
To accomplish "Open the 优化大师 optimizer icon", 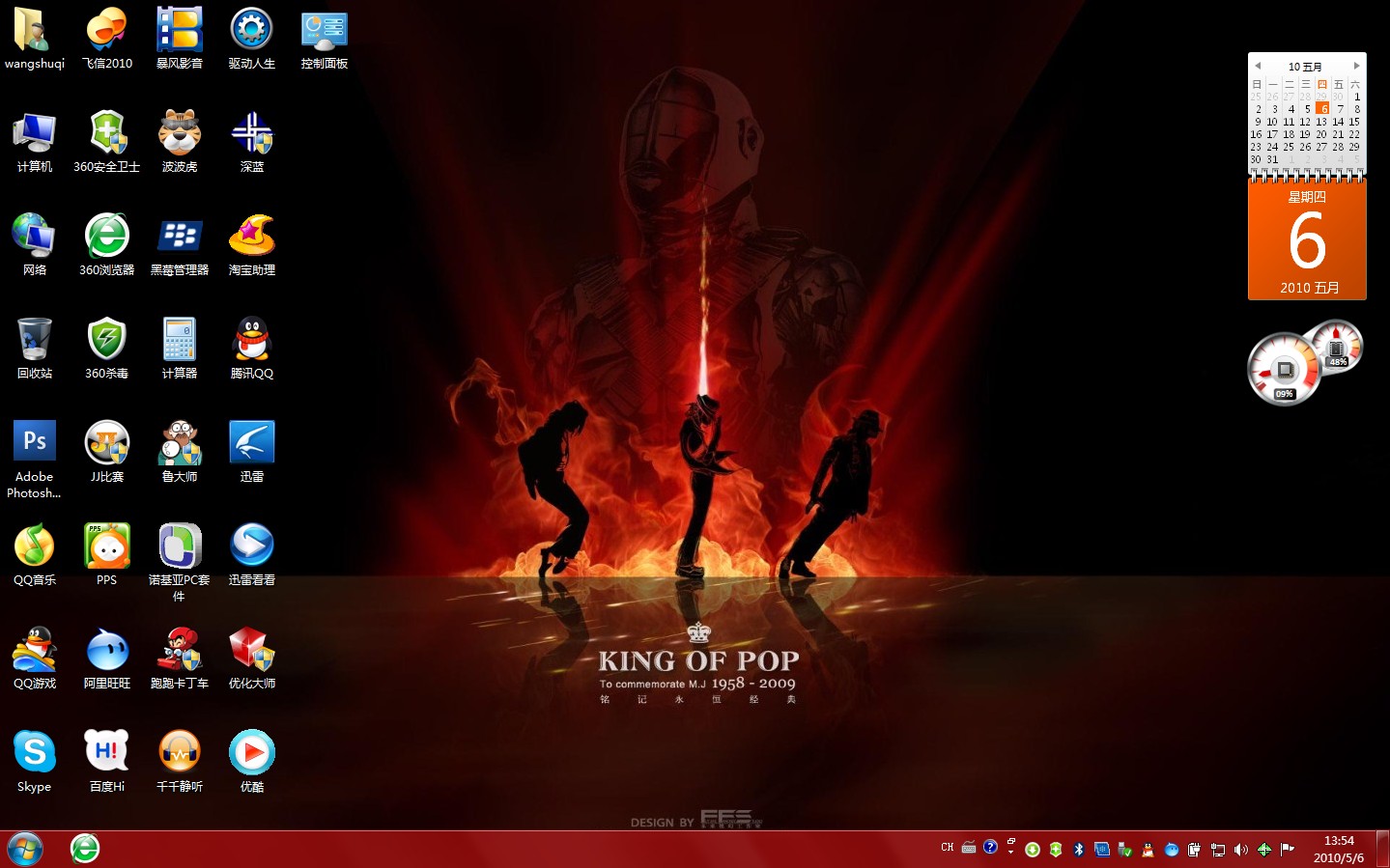I will [252, 658].
